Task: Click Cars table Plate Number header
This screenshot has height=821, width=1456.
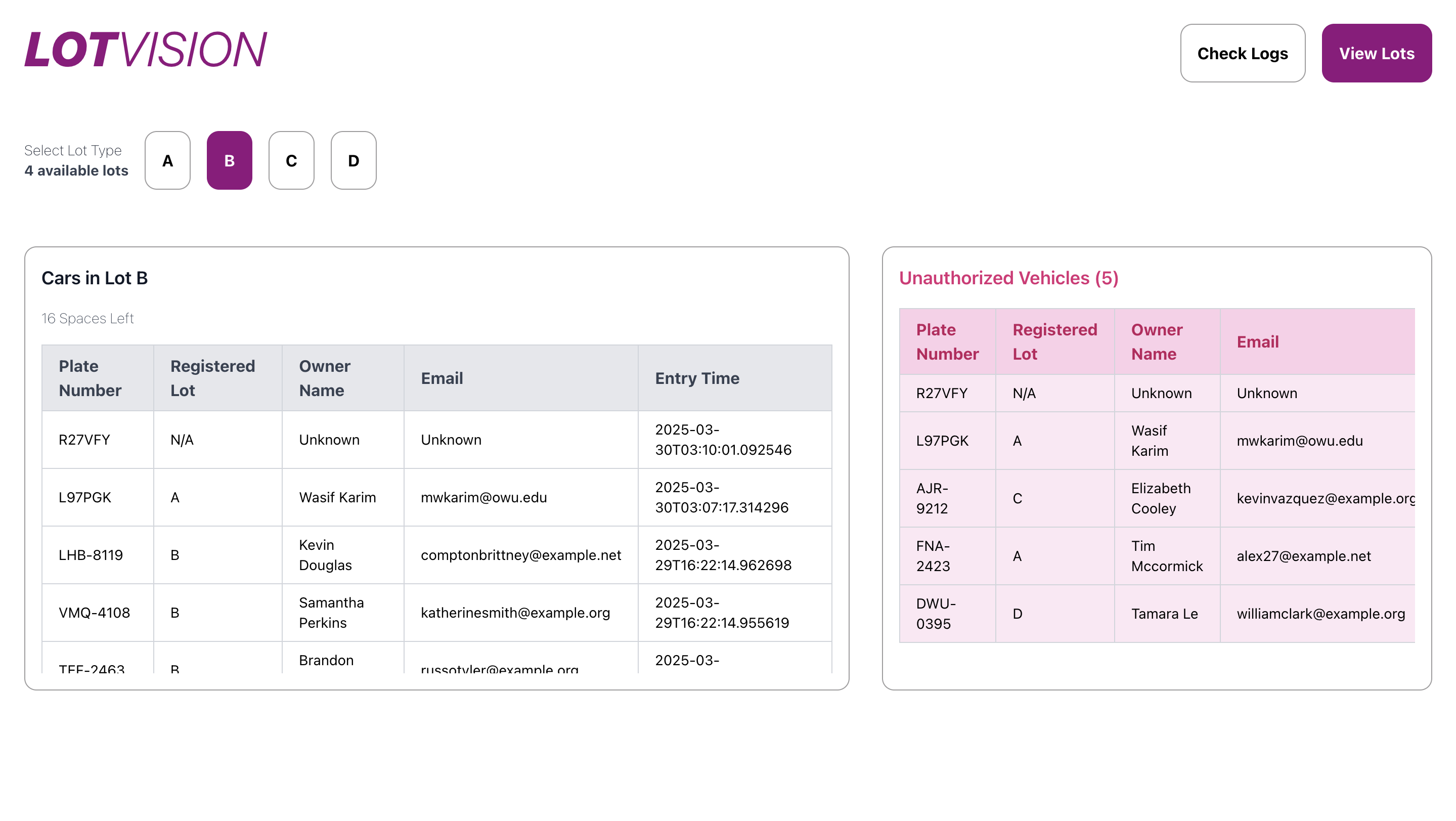Action: point(91,378)
